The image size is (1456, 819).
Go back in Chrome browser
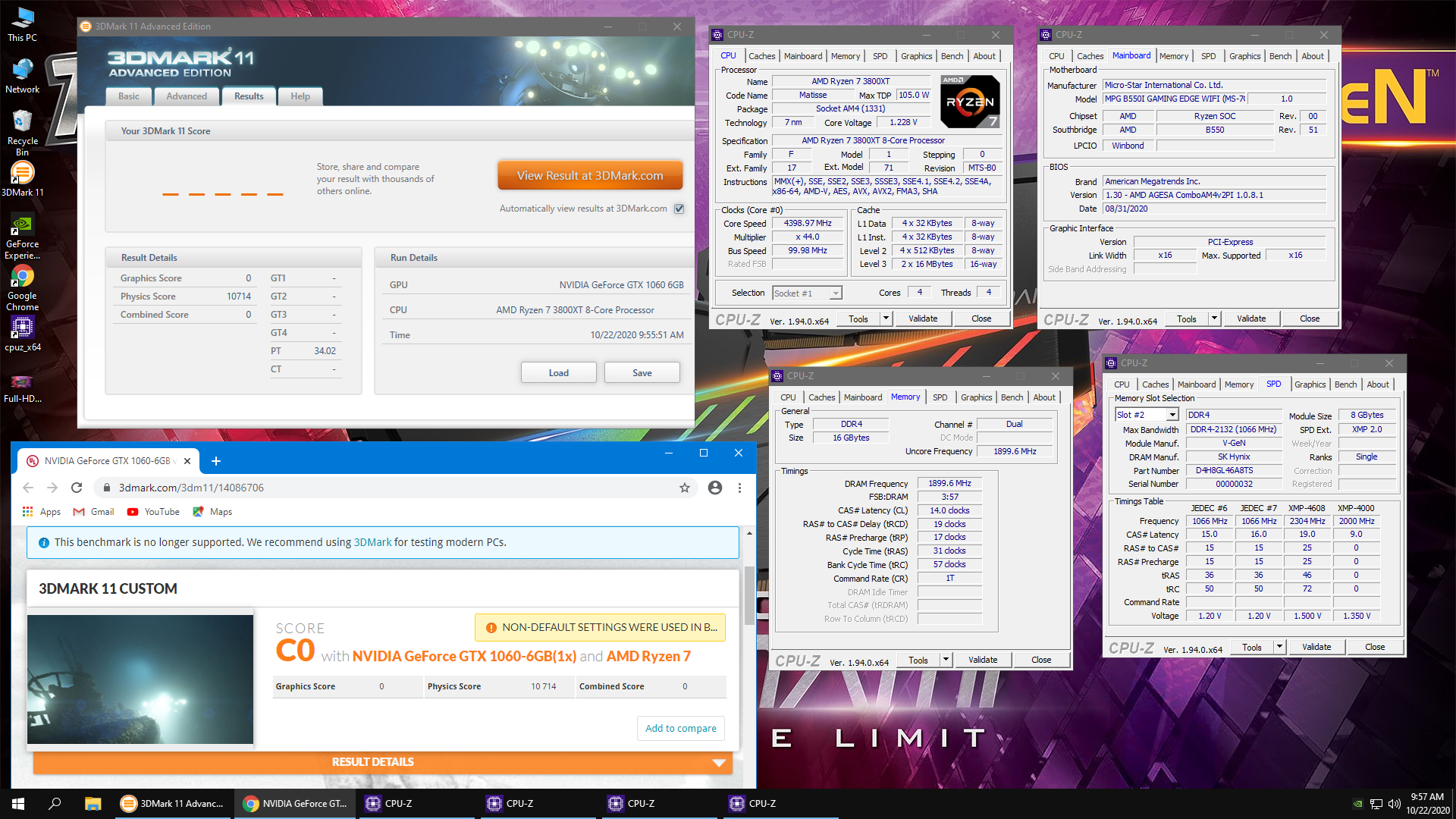tap(28, 488)
